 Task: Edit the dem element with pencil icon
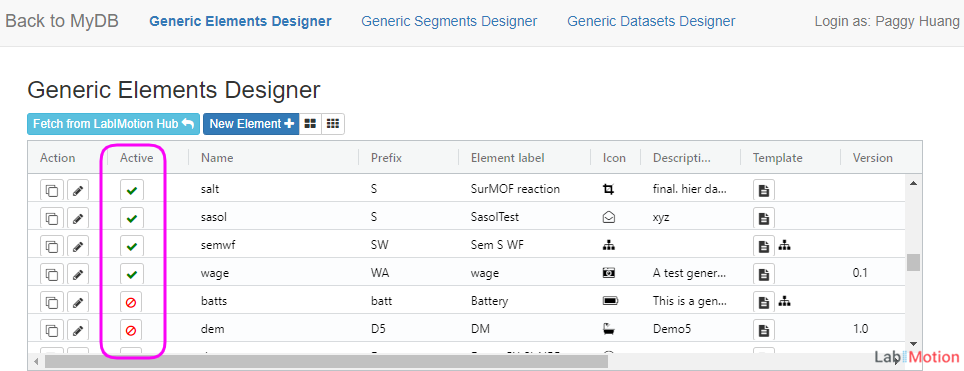(77, 330)
